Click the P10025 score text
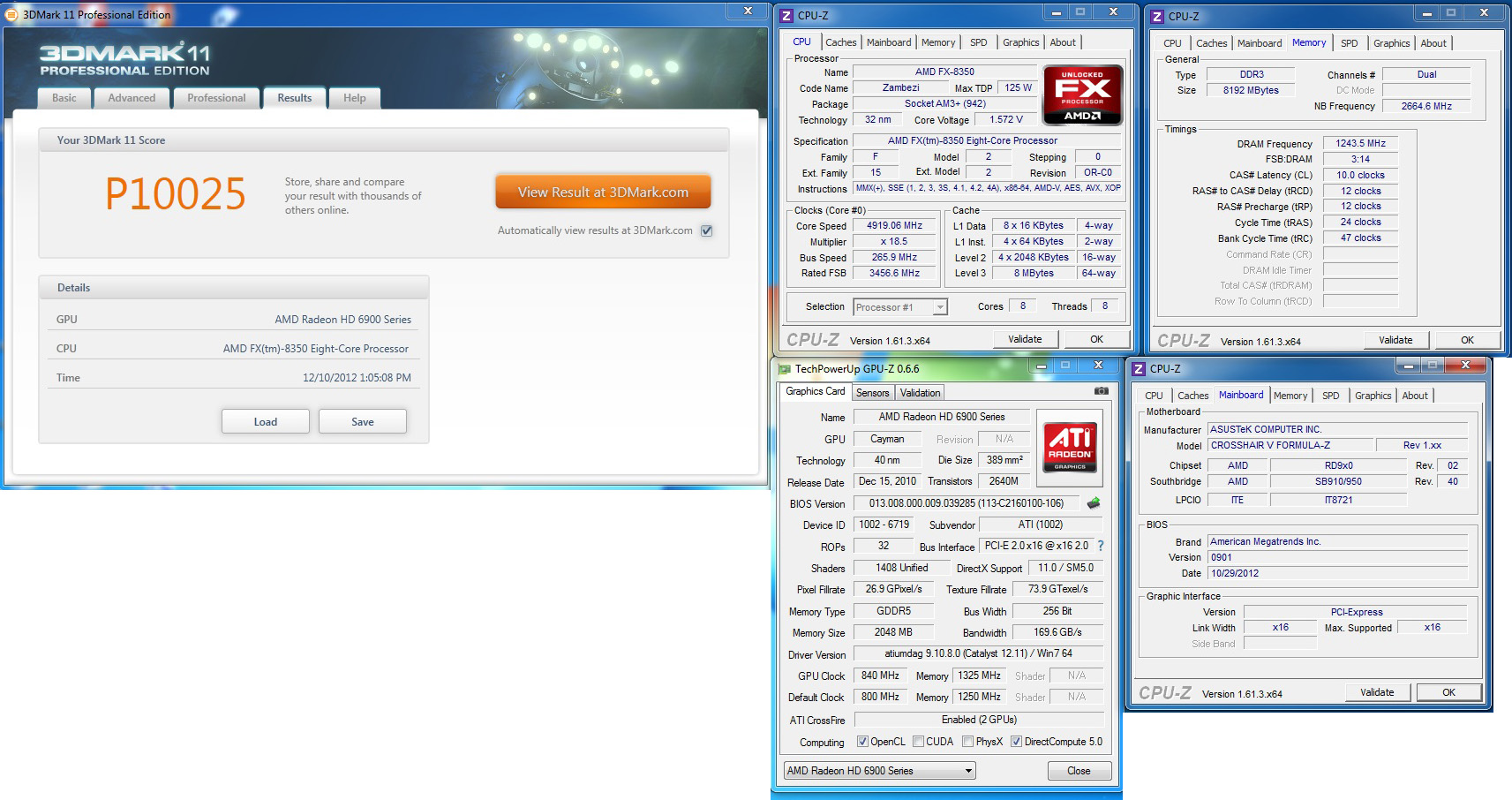Image resolution: width=1512 pixels, height=800 pixels. click(x=176, y=194)
